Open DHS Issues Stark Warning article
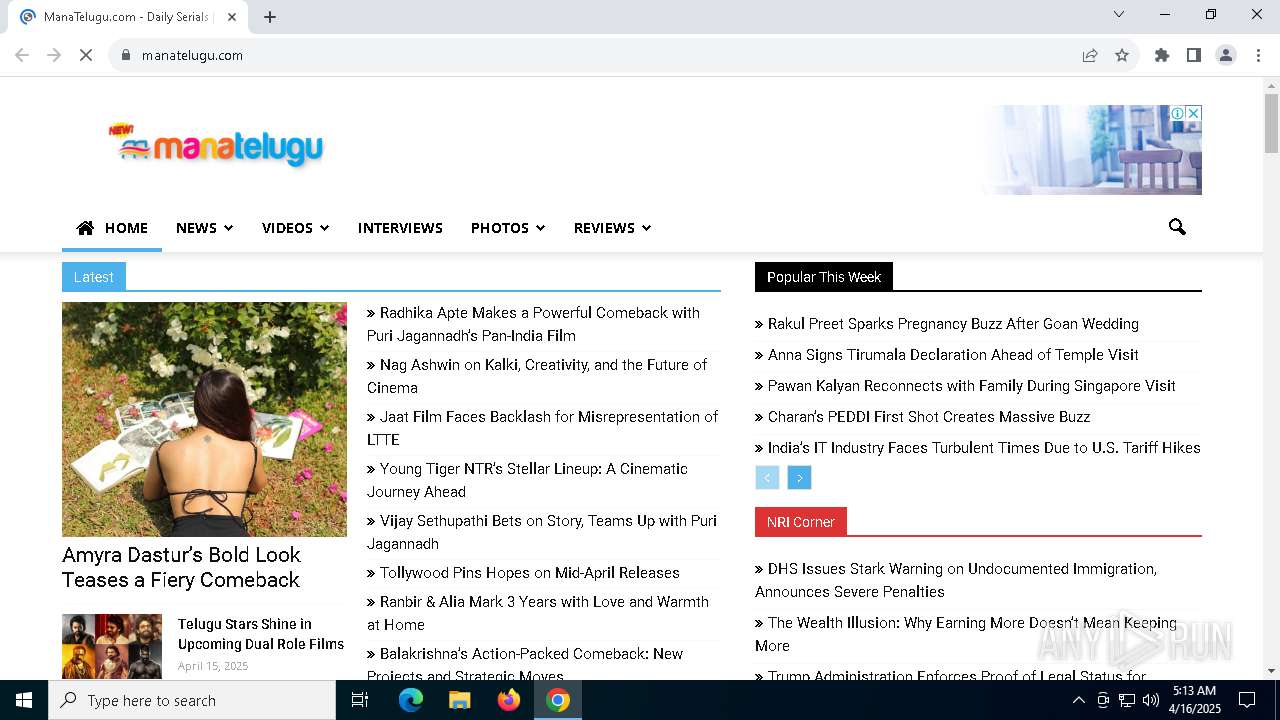This screenshot has width=1280, height=720. [956, 580]
